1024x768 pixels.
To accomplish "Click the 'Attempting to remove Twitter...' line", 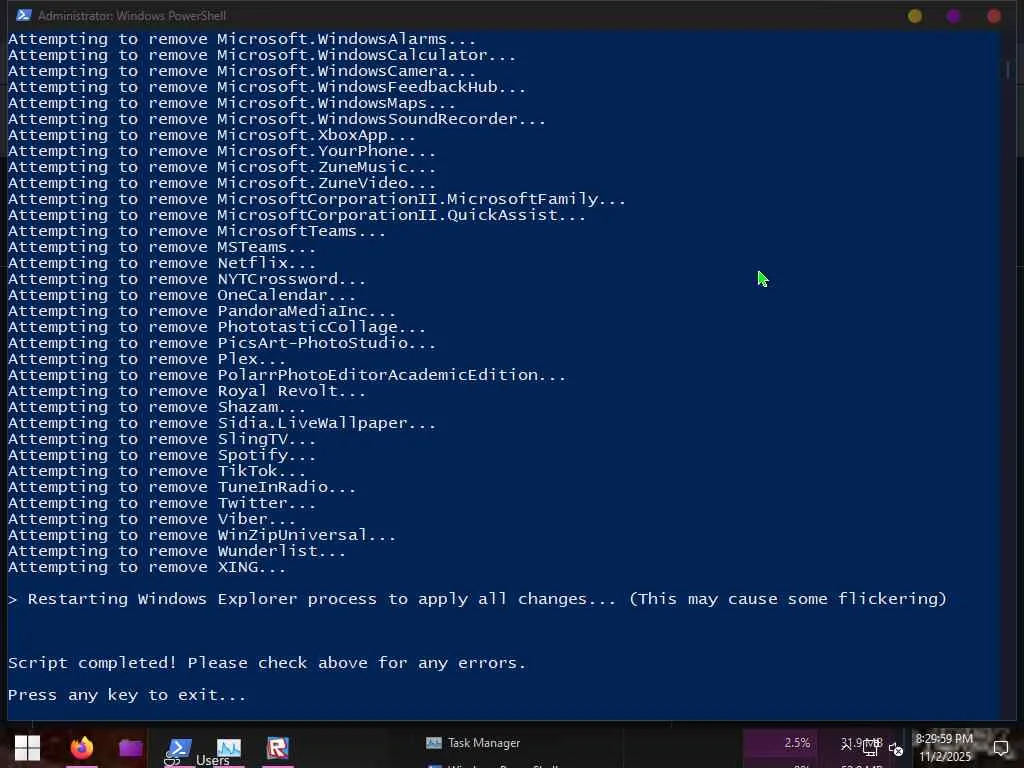I will click(162, 503).
